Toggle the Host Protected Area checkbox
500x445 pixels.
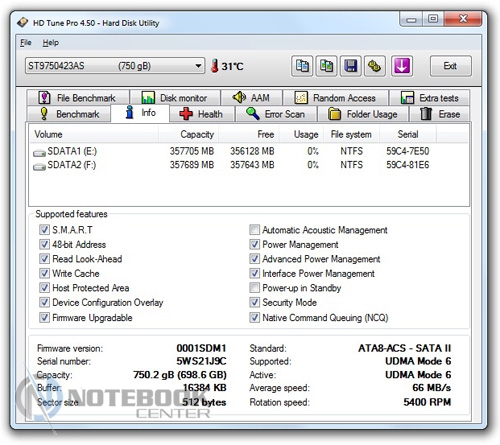44,288
